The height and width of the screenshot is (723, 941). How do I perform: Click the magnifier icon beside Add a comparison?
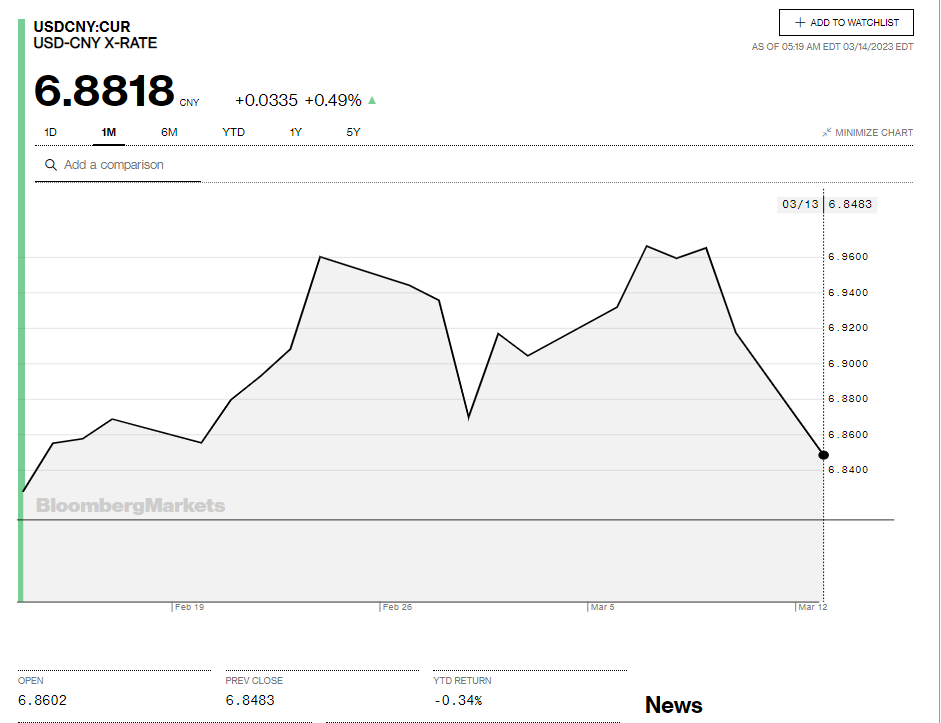coord(49,165)
